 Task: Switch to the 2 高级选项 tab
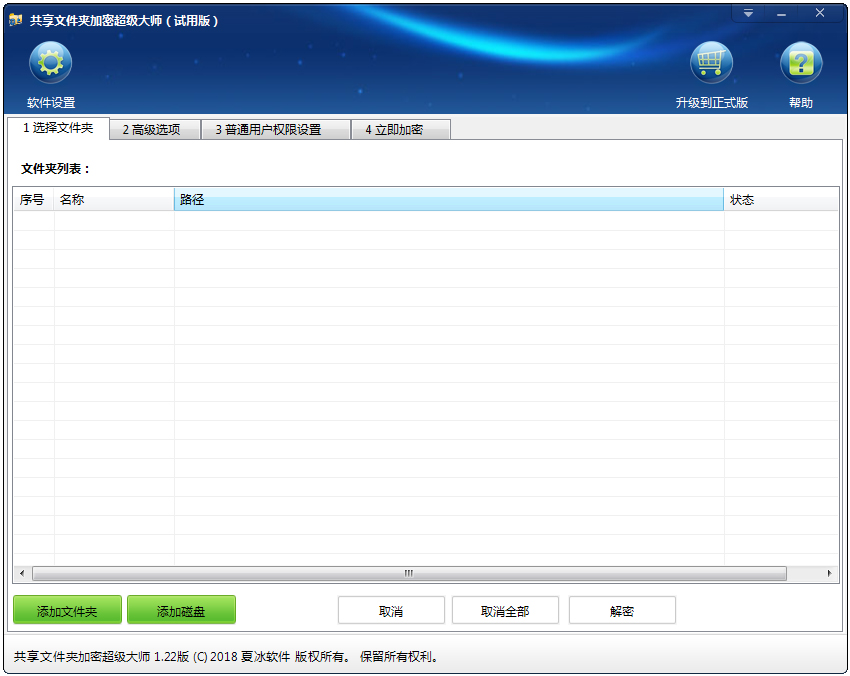pos(156,129)
